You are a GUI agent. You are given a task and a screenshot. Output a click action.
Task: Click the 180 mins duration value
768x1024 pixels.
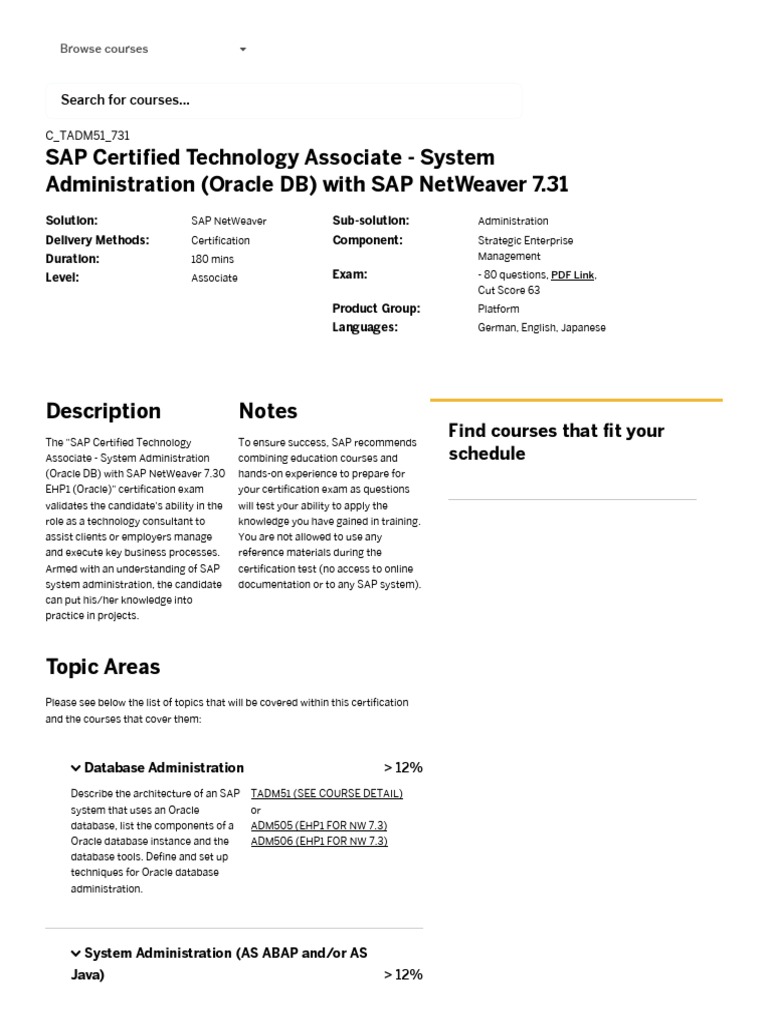(212, 259)
